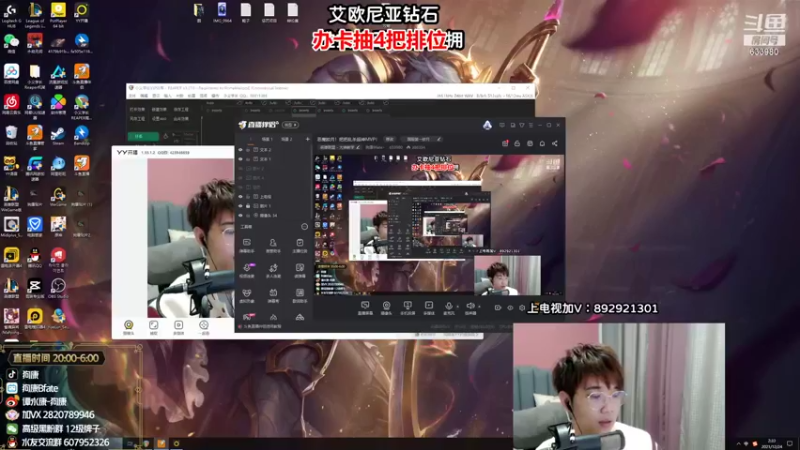Open the second menu in REAPER menu bar
Viewport: 800px width, 450px height.
point(144,95)
